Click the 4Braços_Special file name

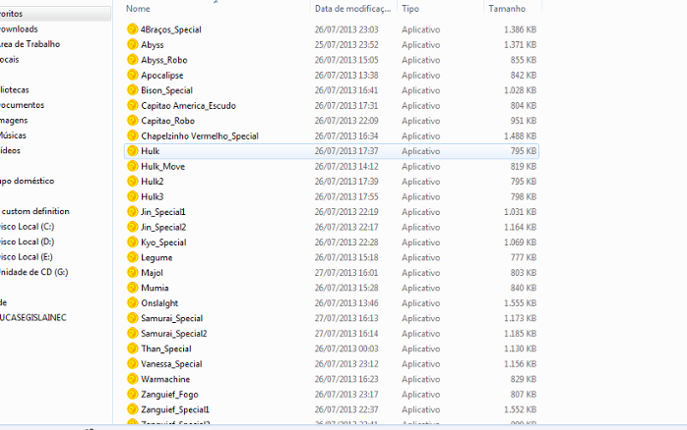click(x=171, y=29)
